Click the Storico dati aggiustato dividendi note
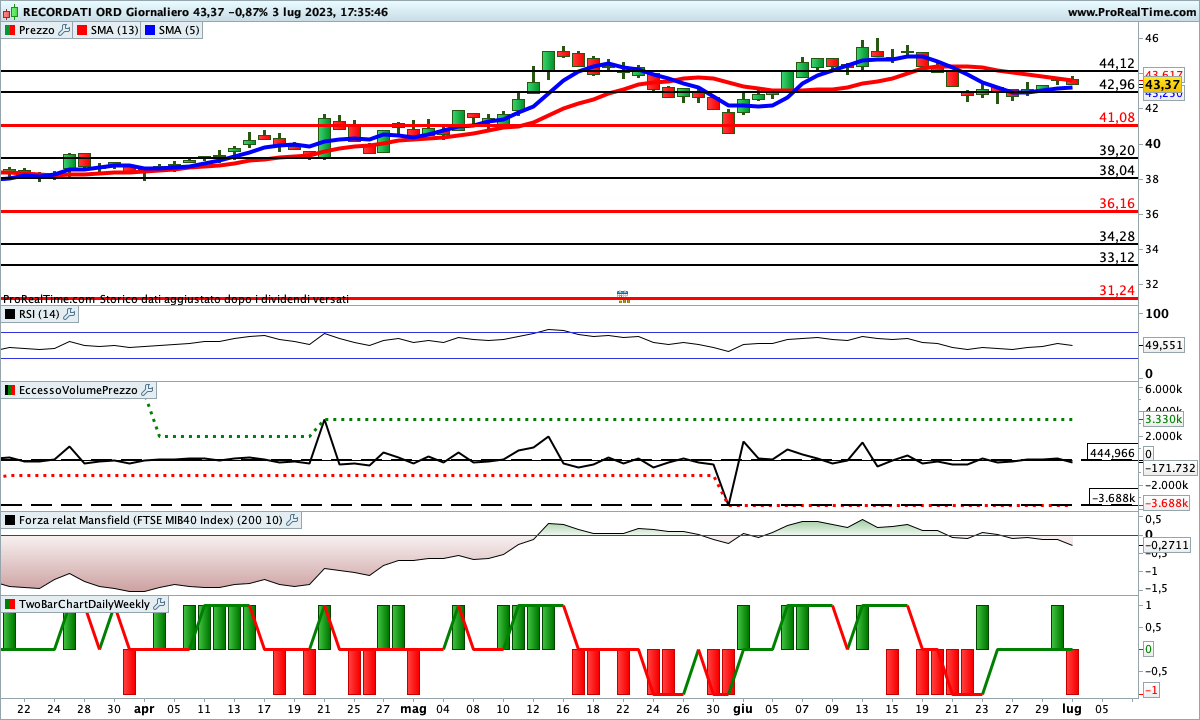1200x720 pixels. click(225, 299)
